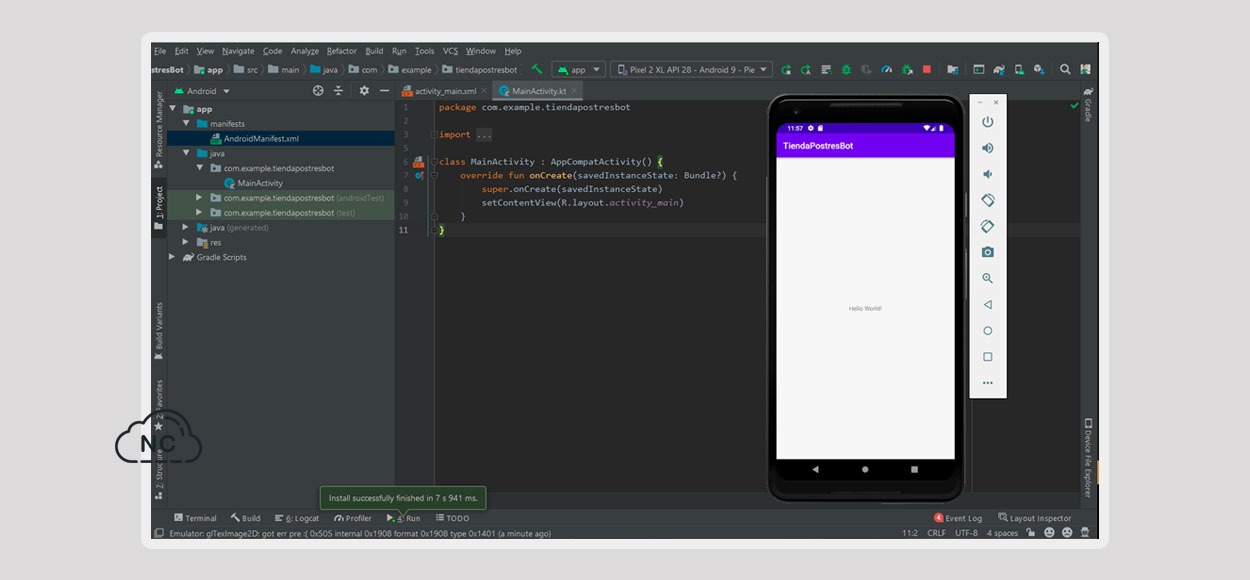Click emulator toolbar home circle

click(988, 330)
